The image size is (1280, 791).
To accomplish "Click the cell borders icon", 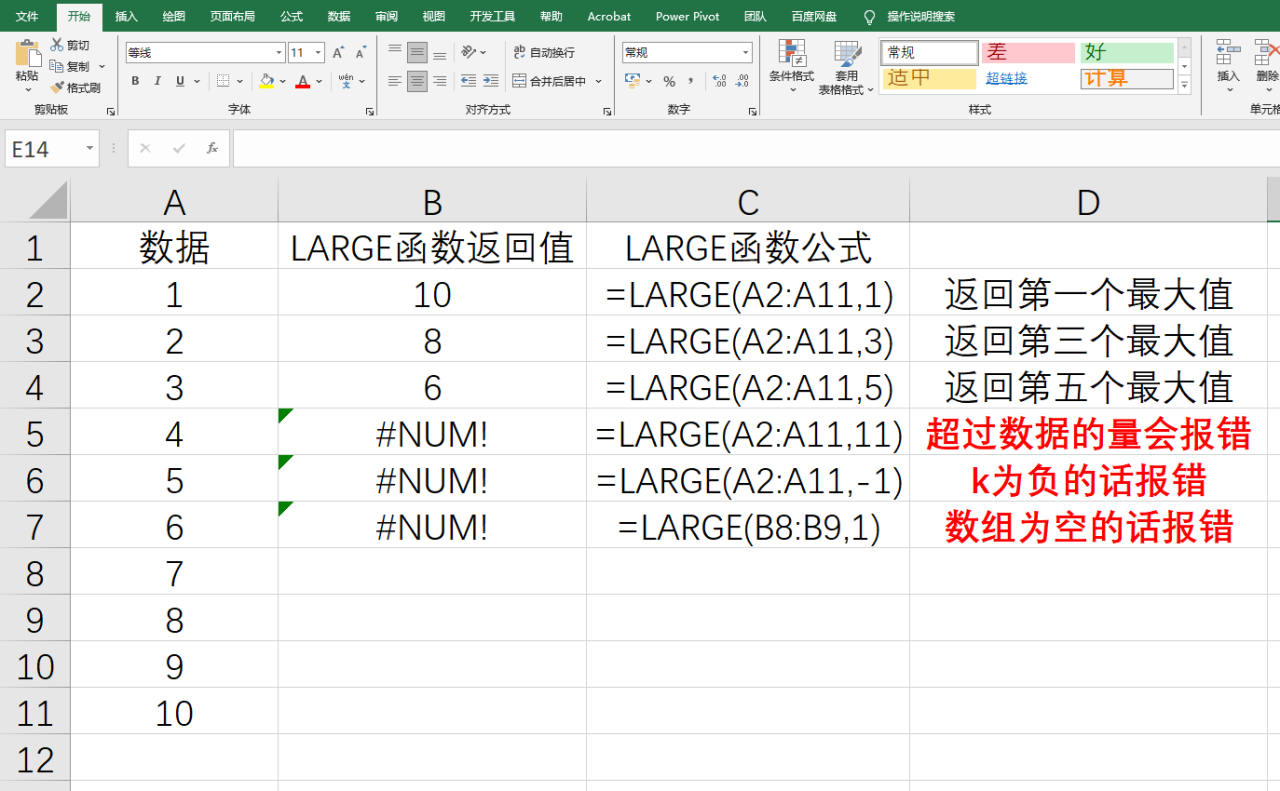I will [x=223, y=81].
